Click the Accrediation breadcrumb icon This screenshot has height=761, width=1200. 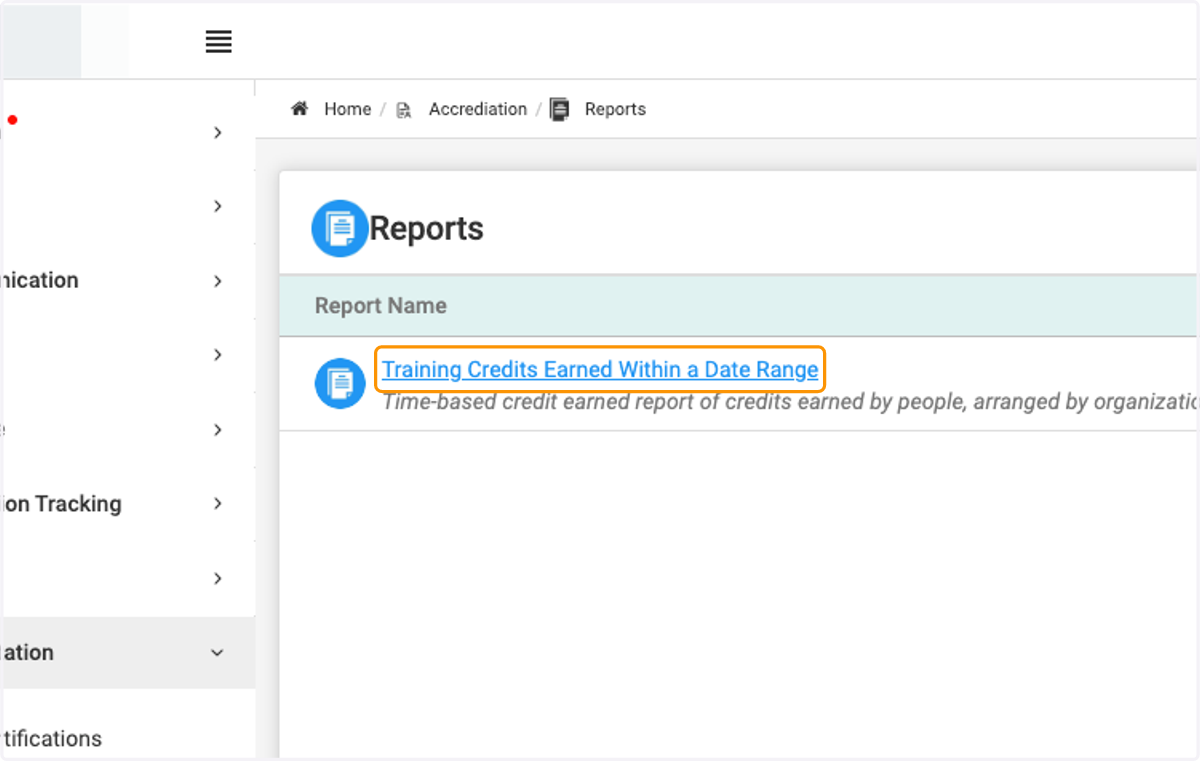click(404, 110)
